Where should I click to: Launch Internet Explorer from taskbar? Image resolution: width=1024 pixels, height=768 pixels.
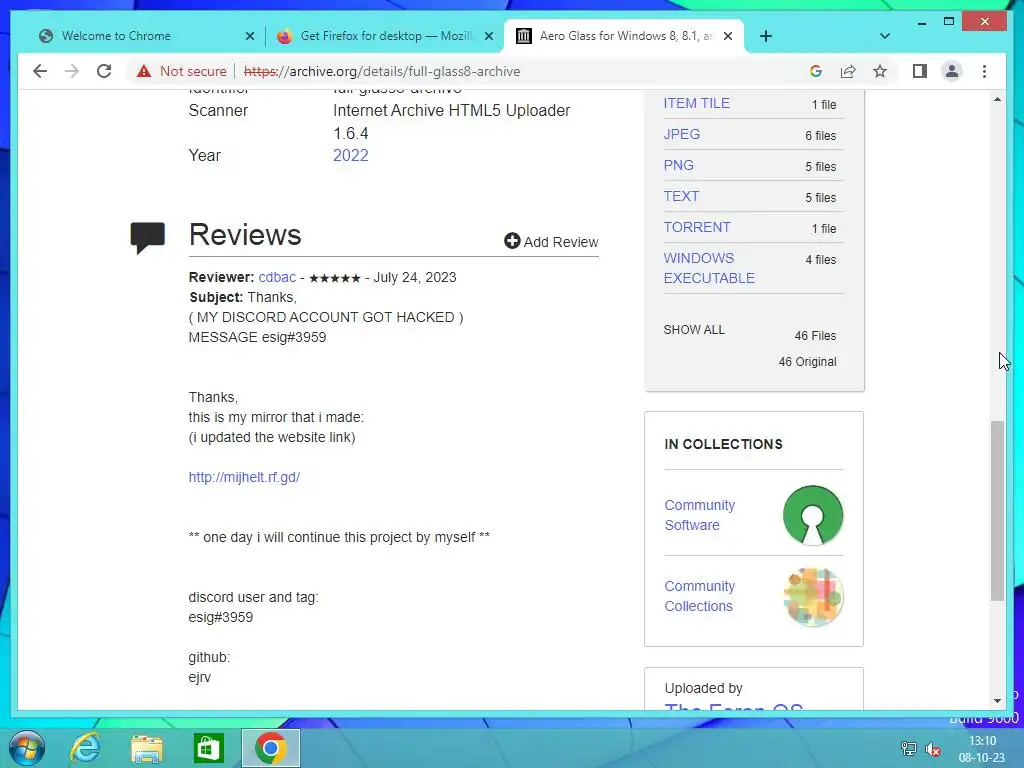tap(86, 748)
